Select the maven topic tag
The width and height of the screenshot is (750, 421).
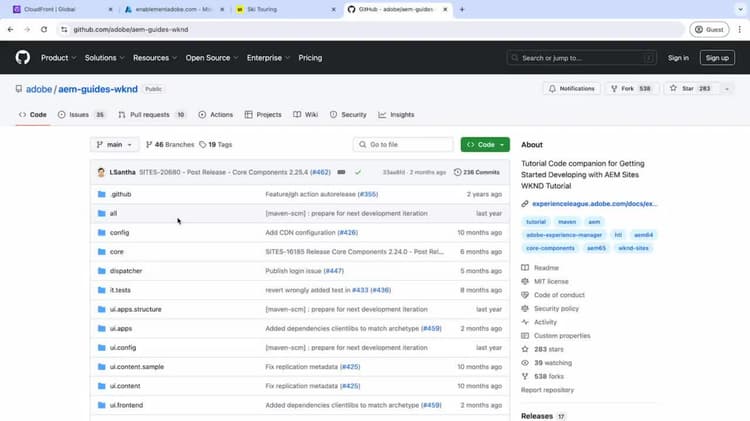567,222
